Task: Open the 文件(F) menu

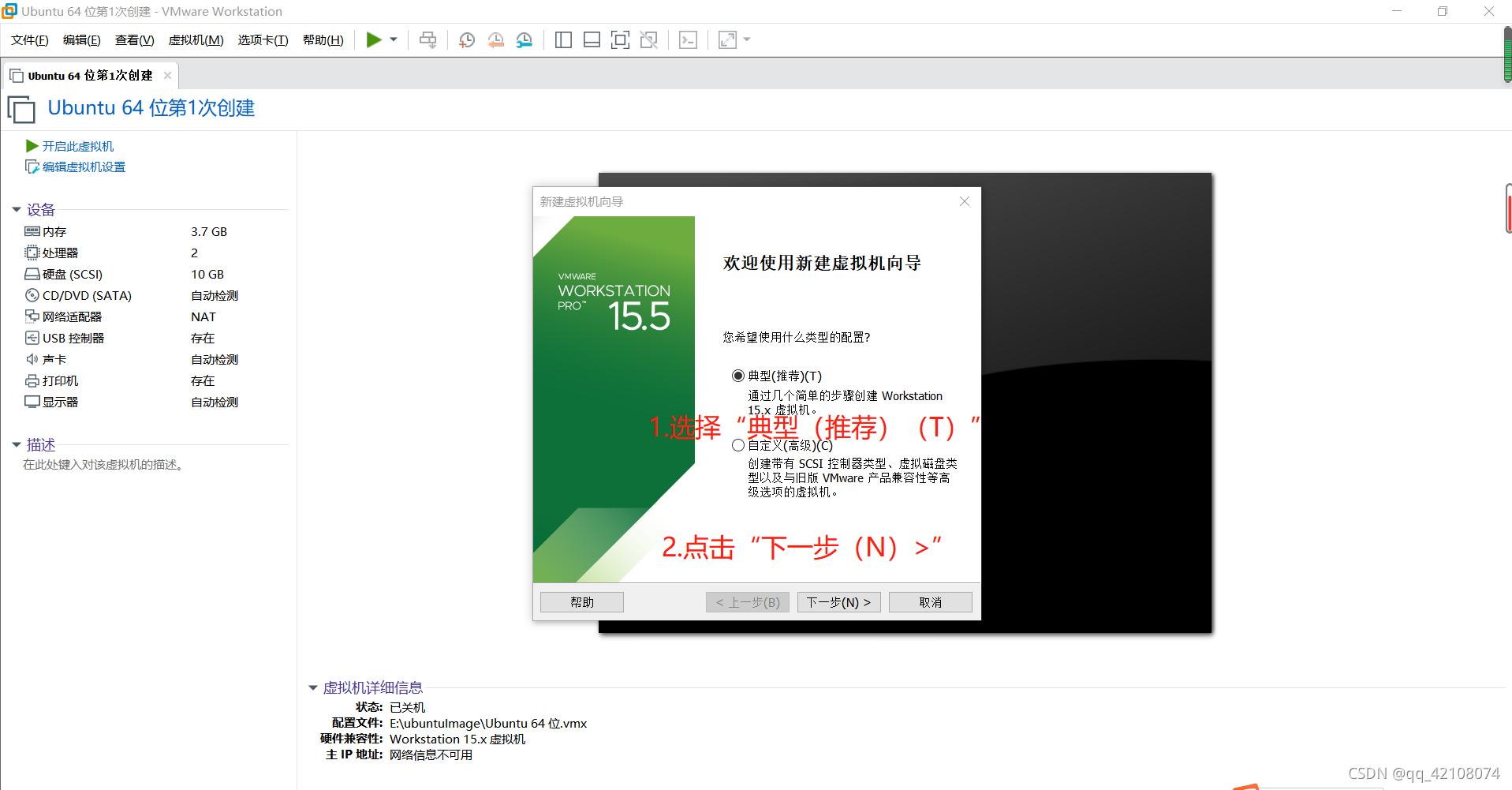Action: [30, 40]
